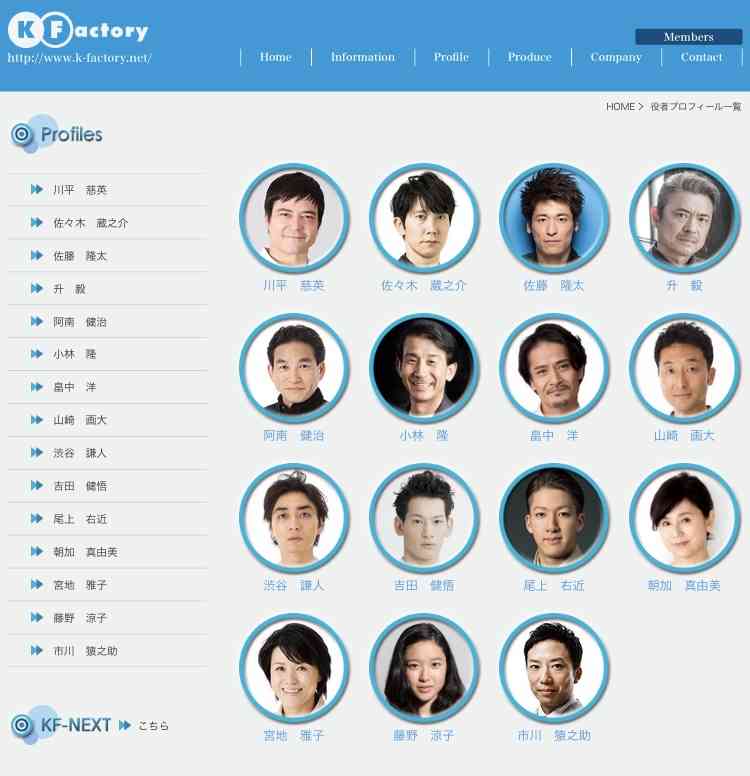This screenshot has width=750, height=776.
Task: Click the arrow icon next to 市川 猿之助
Action: click(37, 650)
